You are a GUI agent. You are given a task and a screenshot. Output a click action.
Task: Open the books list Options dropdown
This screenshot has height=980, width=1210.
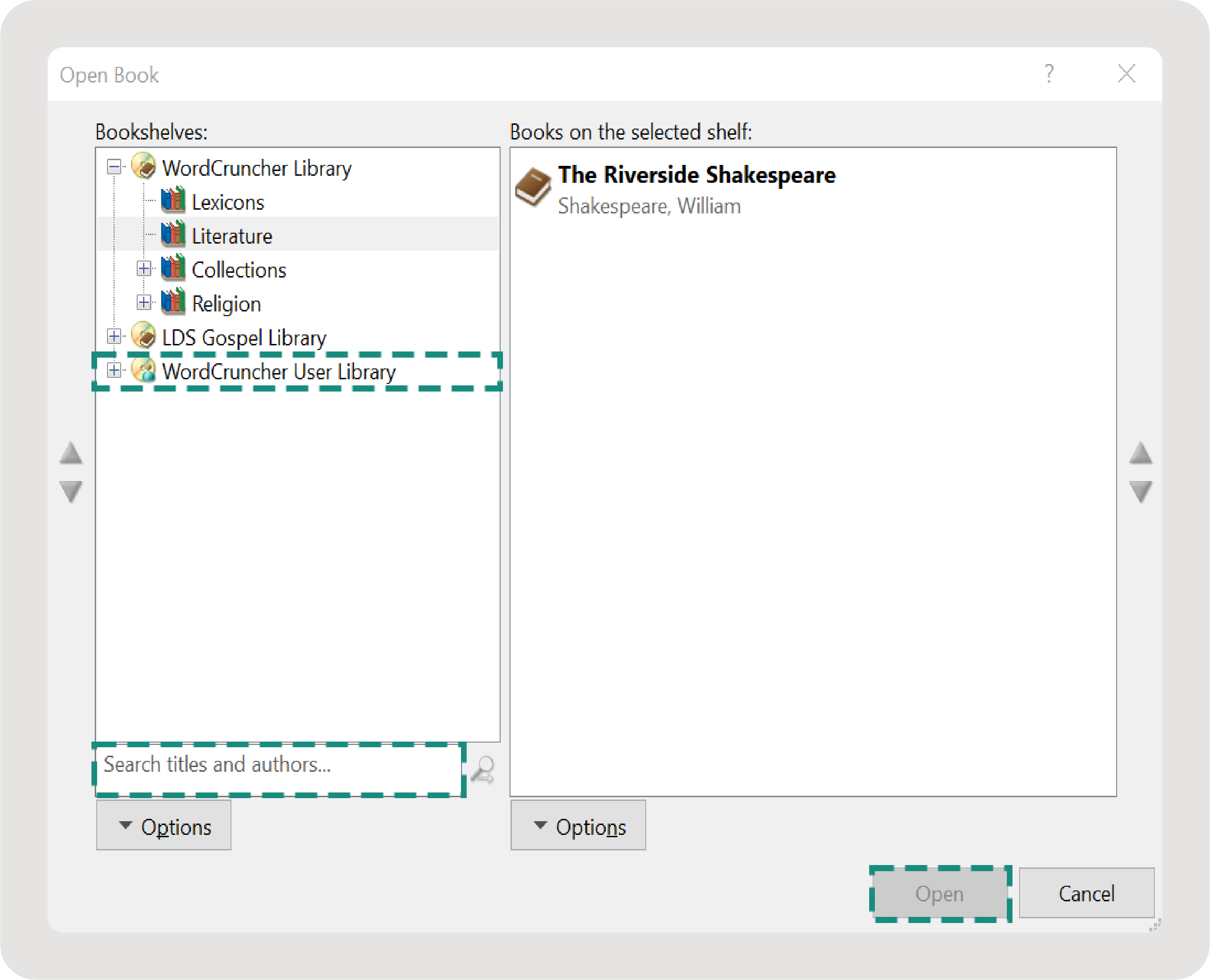pyautogui.click(x=578, y=826)
